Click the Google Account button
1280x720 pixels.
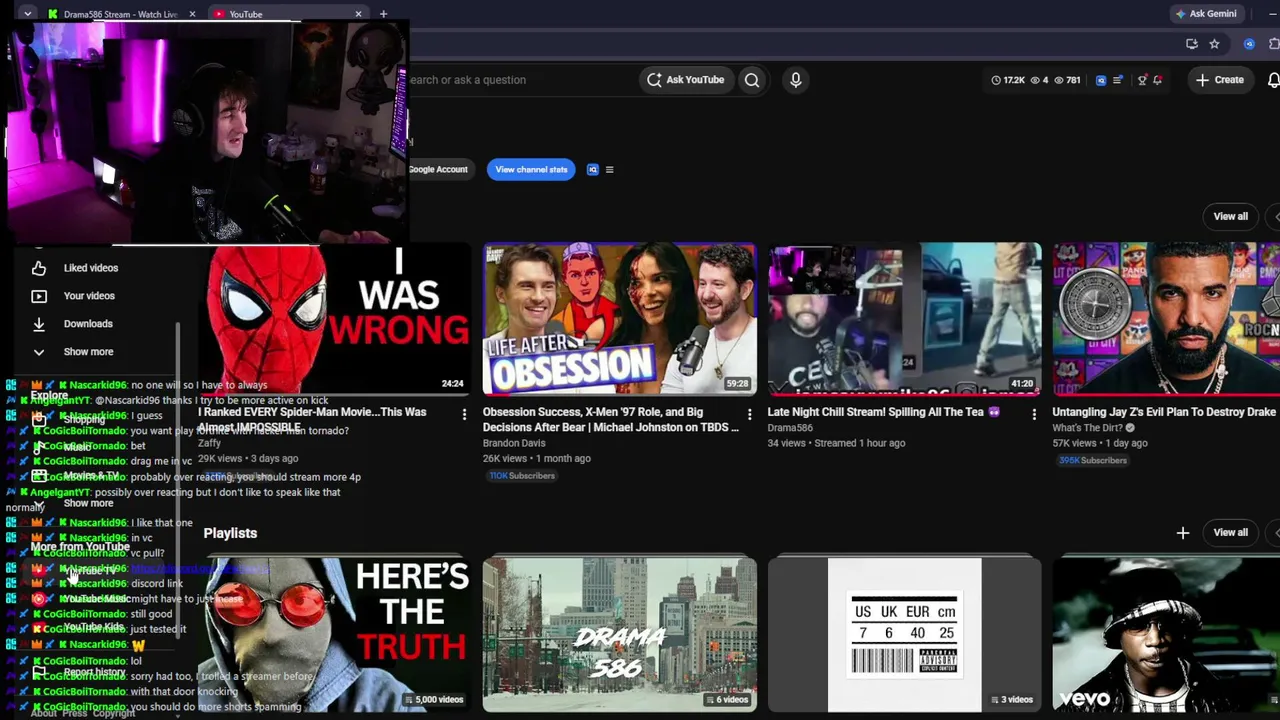438,169
